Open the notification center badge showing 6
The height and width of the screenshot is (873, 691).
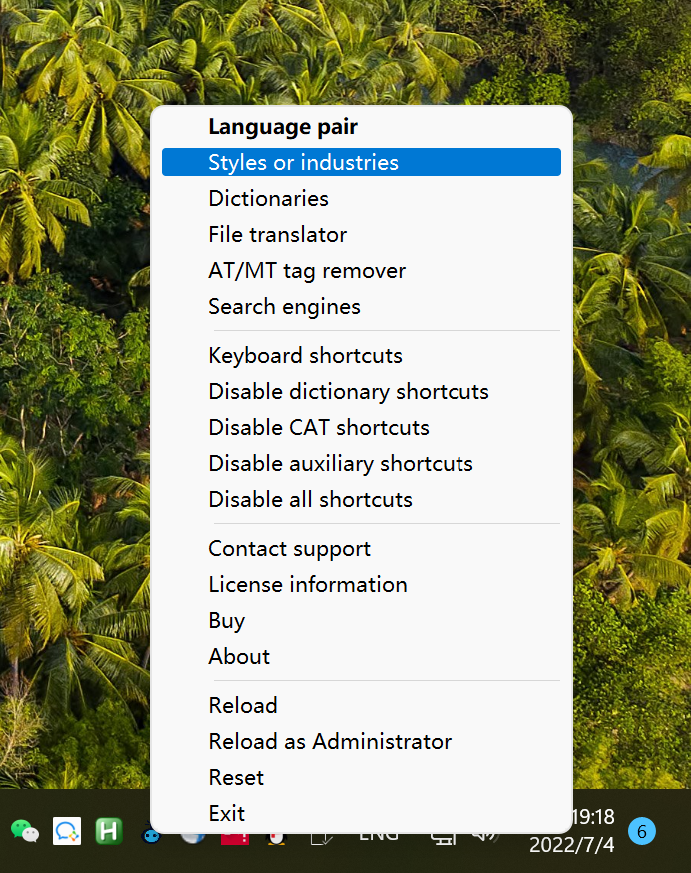[642, 830]
